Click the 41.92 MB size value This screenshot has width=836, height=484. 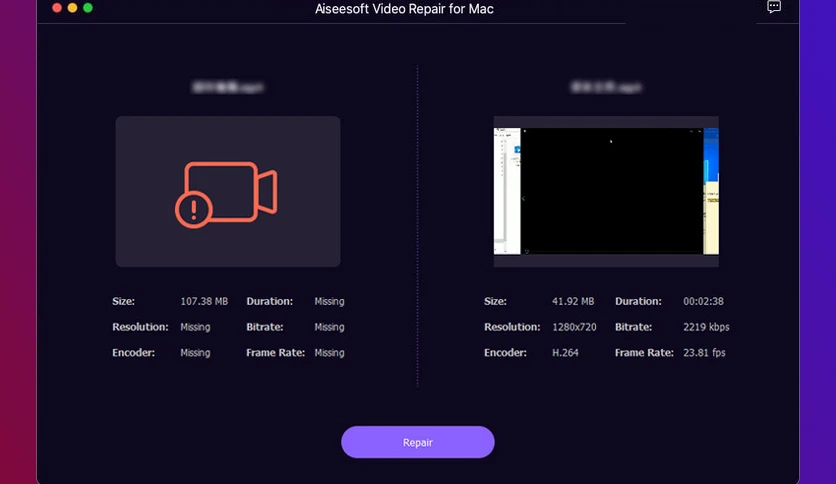click(573, 301)
